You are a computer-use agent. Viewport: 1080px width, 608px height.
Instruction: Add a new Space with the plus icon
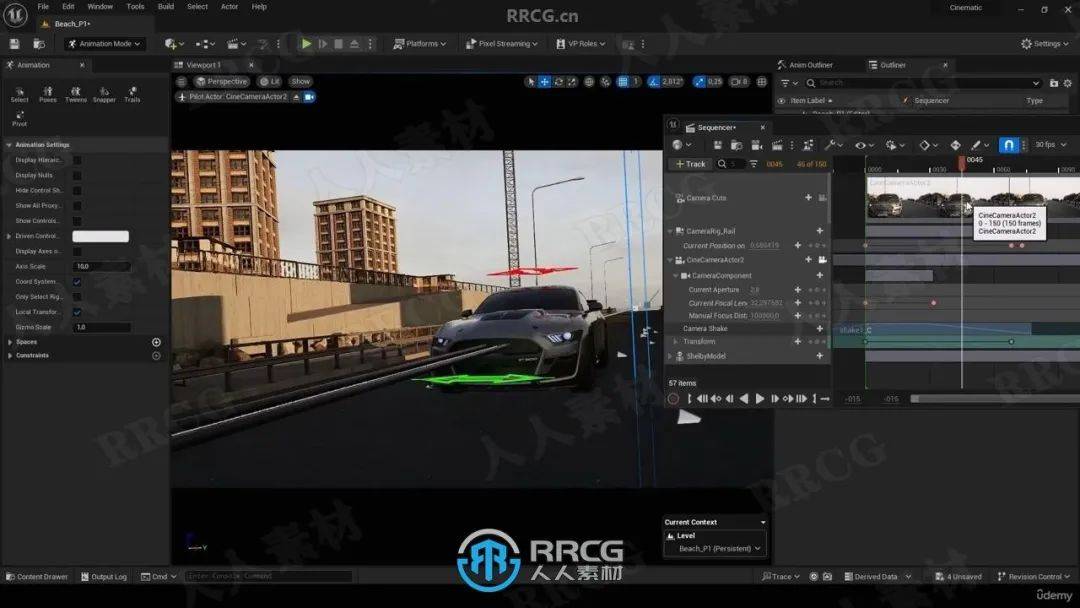(x=156, y=342)
